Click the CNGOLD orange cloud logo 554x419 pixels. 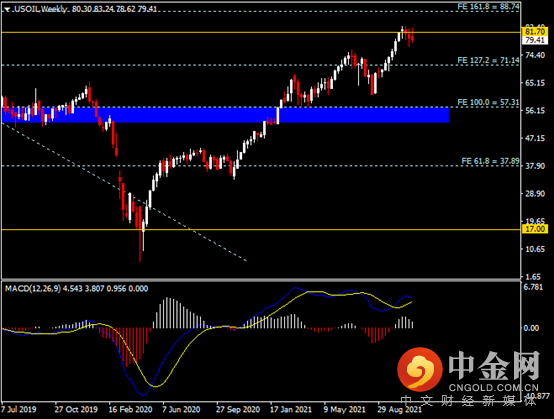pyautogui.click(x=419, y=370)
